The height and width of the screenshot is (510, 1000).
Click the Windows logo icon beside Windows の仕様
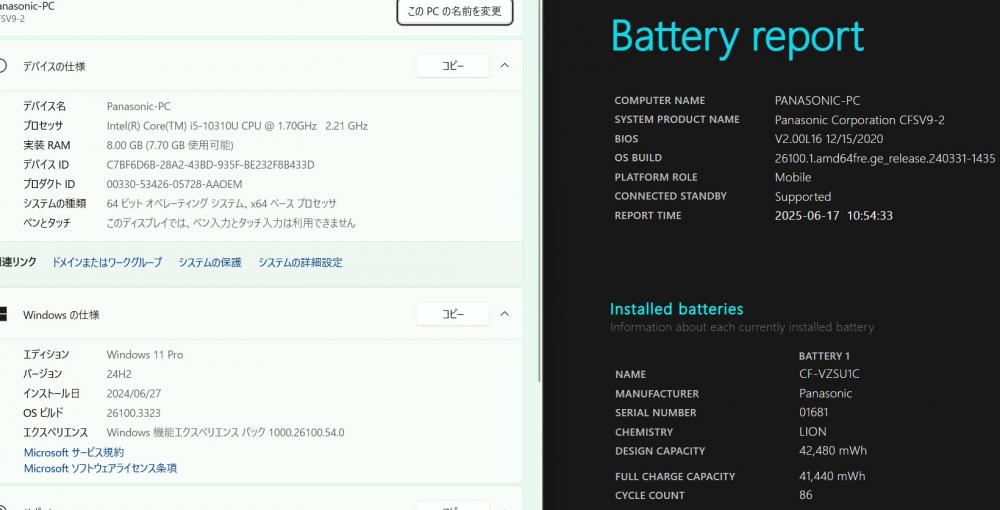[3, 314]
